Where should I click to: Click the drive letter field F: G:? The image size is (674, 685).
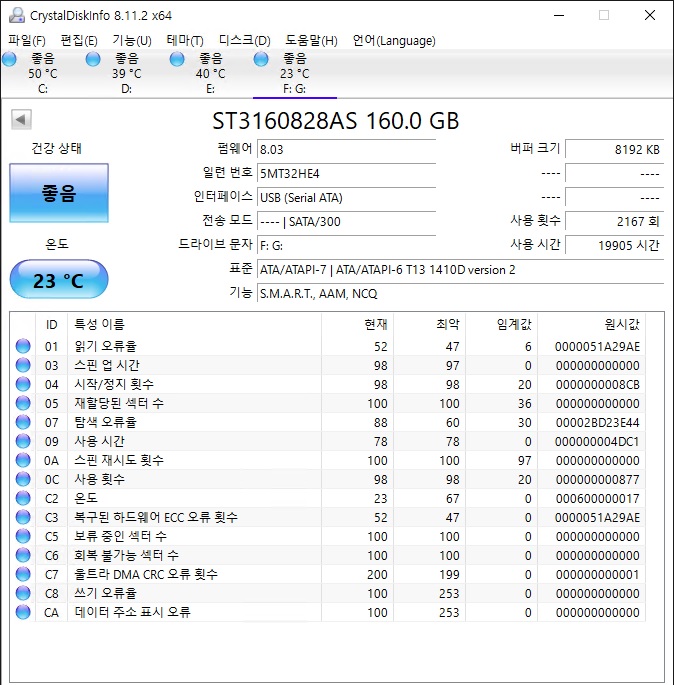(346, 246)
